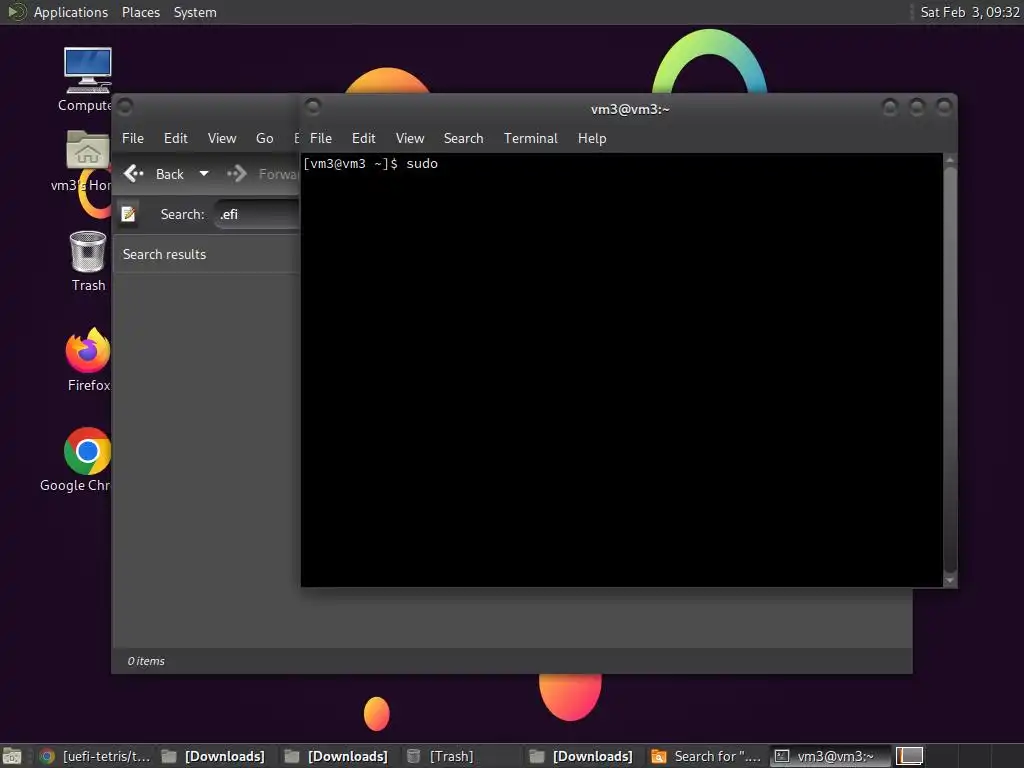Expand the Back history dropdown arrow
The height and width of the screenshot is (768, 1024).
point(204,174)
